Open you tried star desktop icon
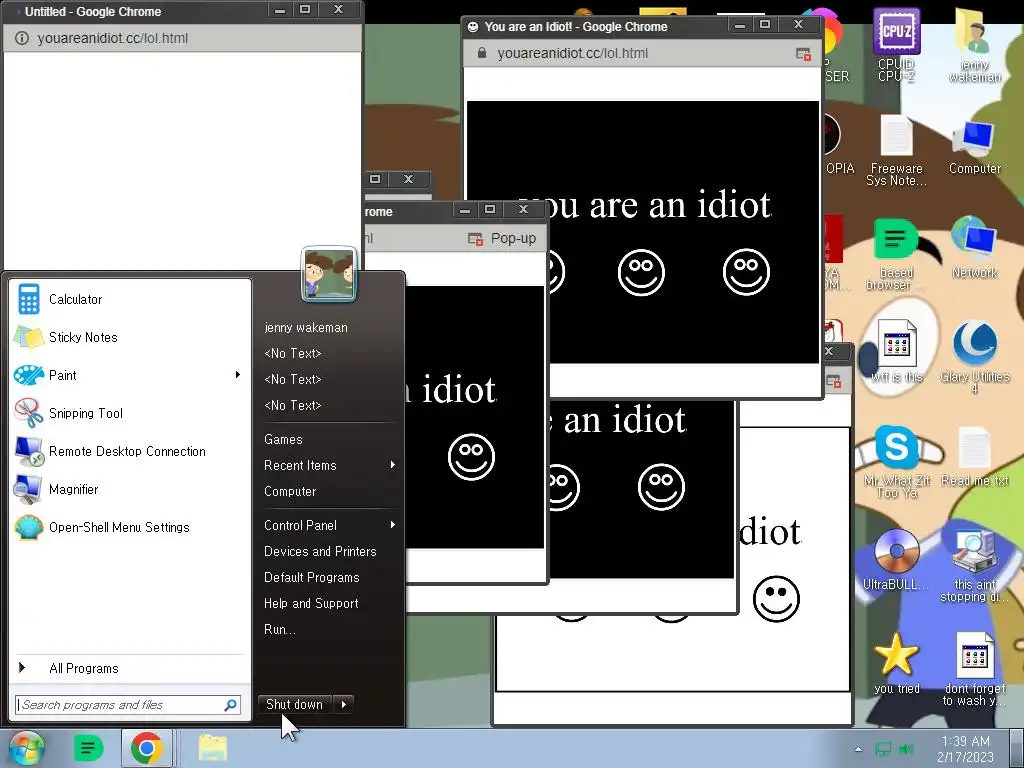 coord(897,663)
